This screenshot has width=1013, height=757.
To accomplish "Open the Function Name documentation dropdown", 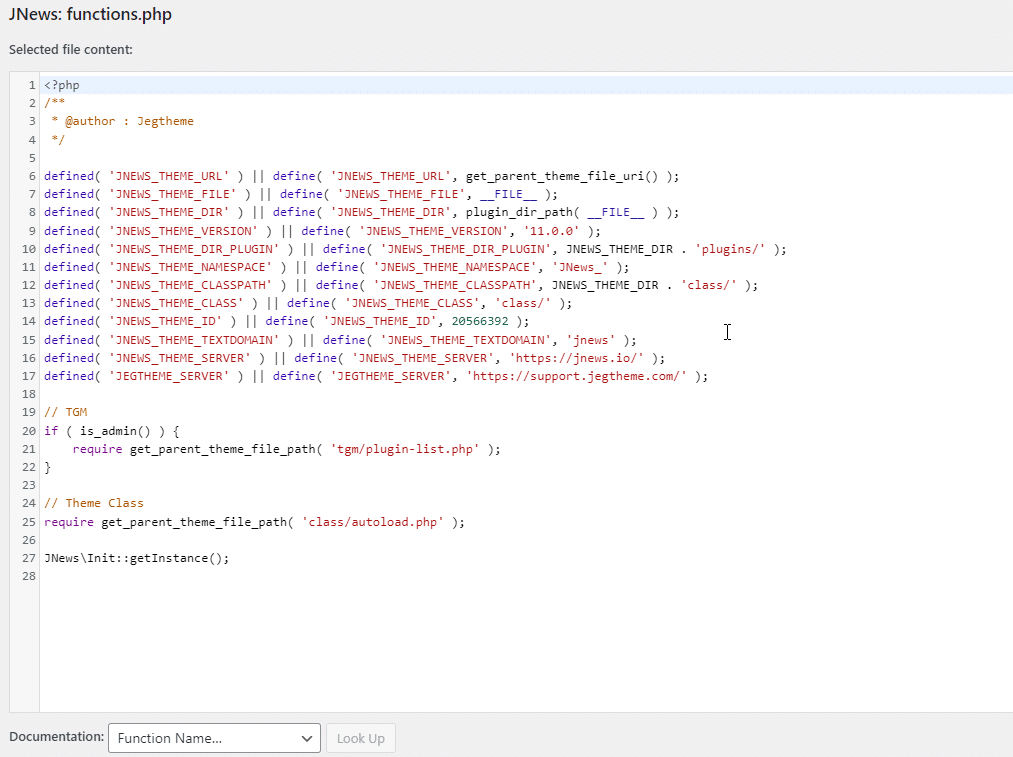I will coord(214,738).
